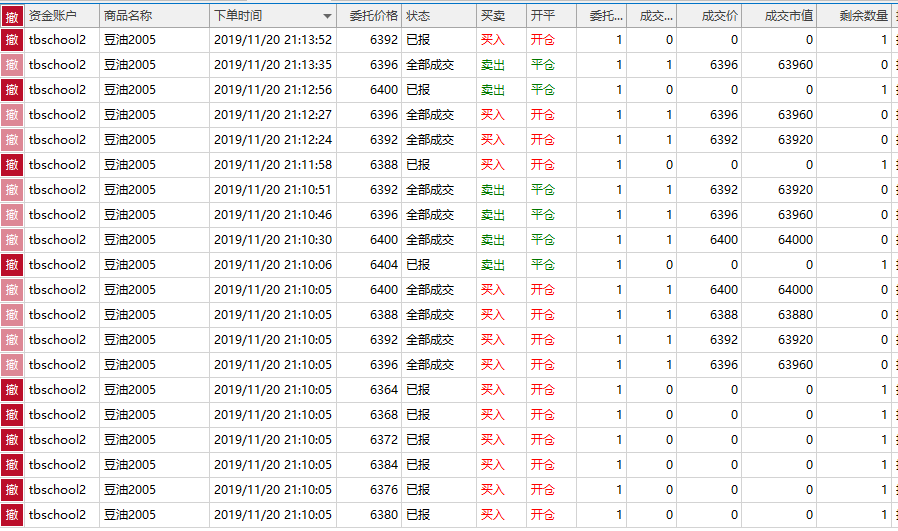Select the timestamp 2019/11/20 21:12:56
898x531 pixels.
click(273, 90)
